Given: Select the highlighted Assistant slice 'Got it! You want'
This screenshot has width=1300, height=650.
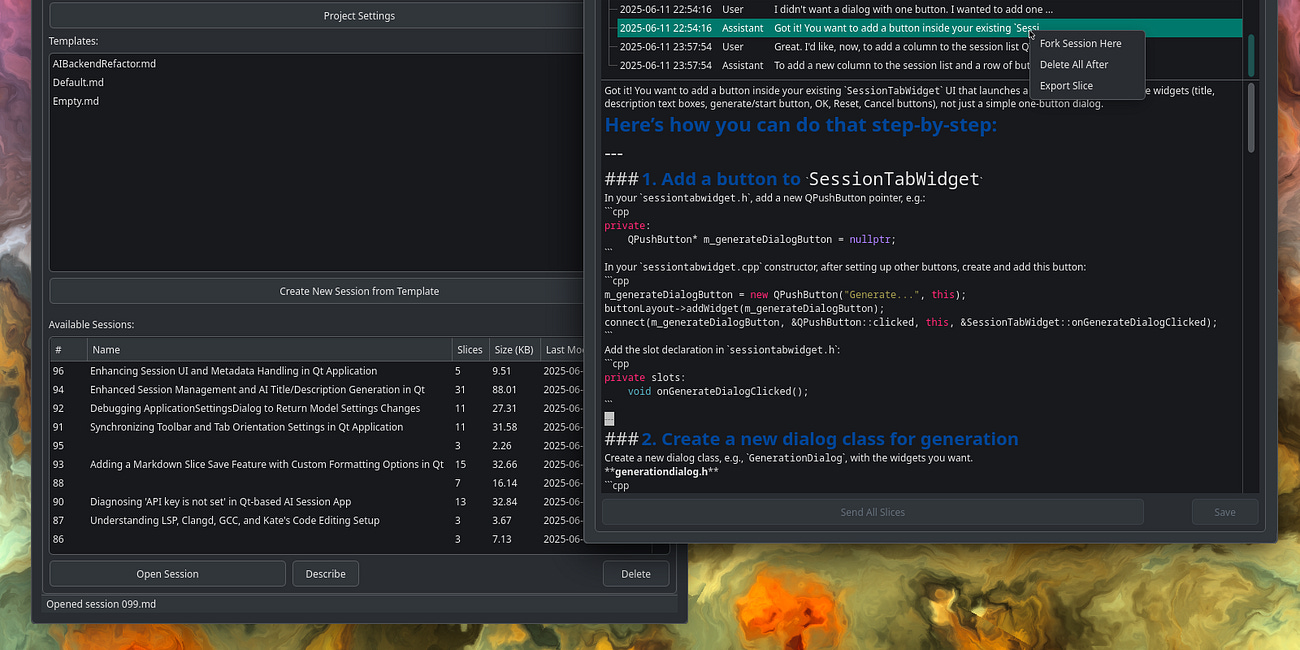Looking at the screenshot, I should point(929,28).
